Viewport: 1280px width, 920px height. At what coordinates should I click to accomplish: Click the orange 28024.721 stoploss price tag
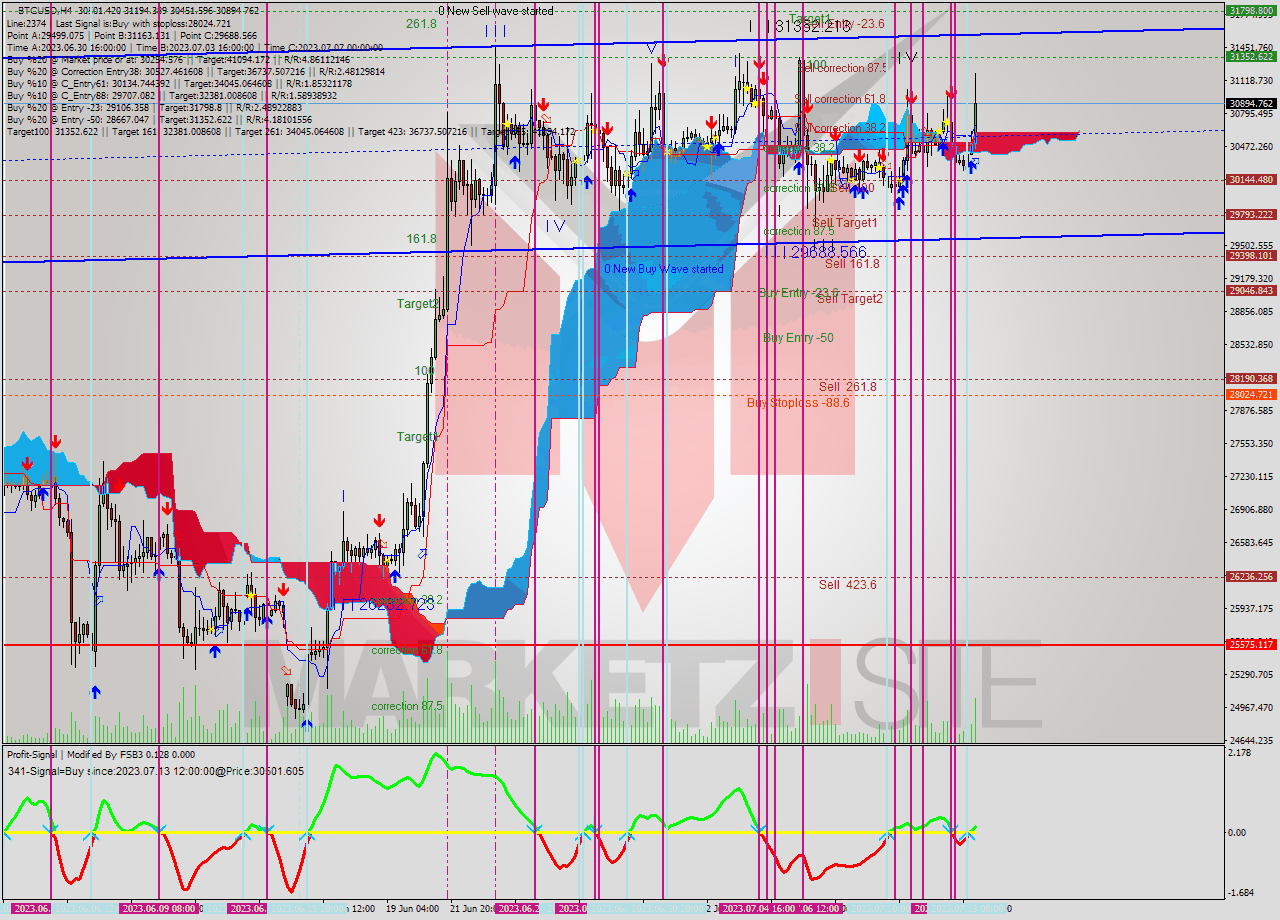(1251, 395)
